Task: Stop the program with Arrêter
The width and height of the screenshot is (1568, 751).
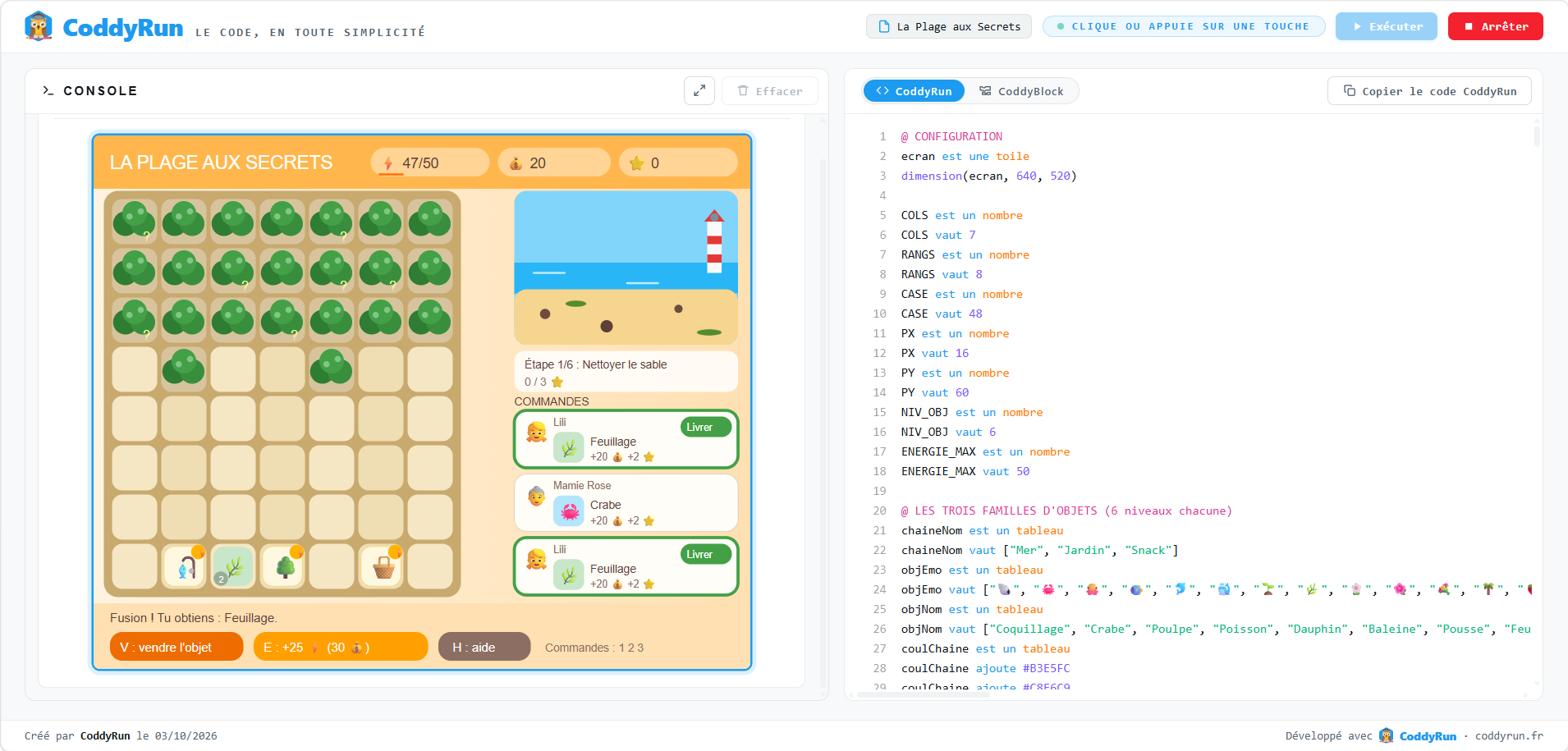Action: click(x=1496, y=26)
